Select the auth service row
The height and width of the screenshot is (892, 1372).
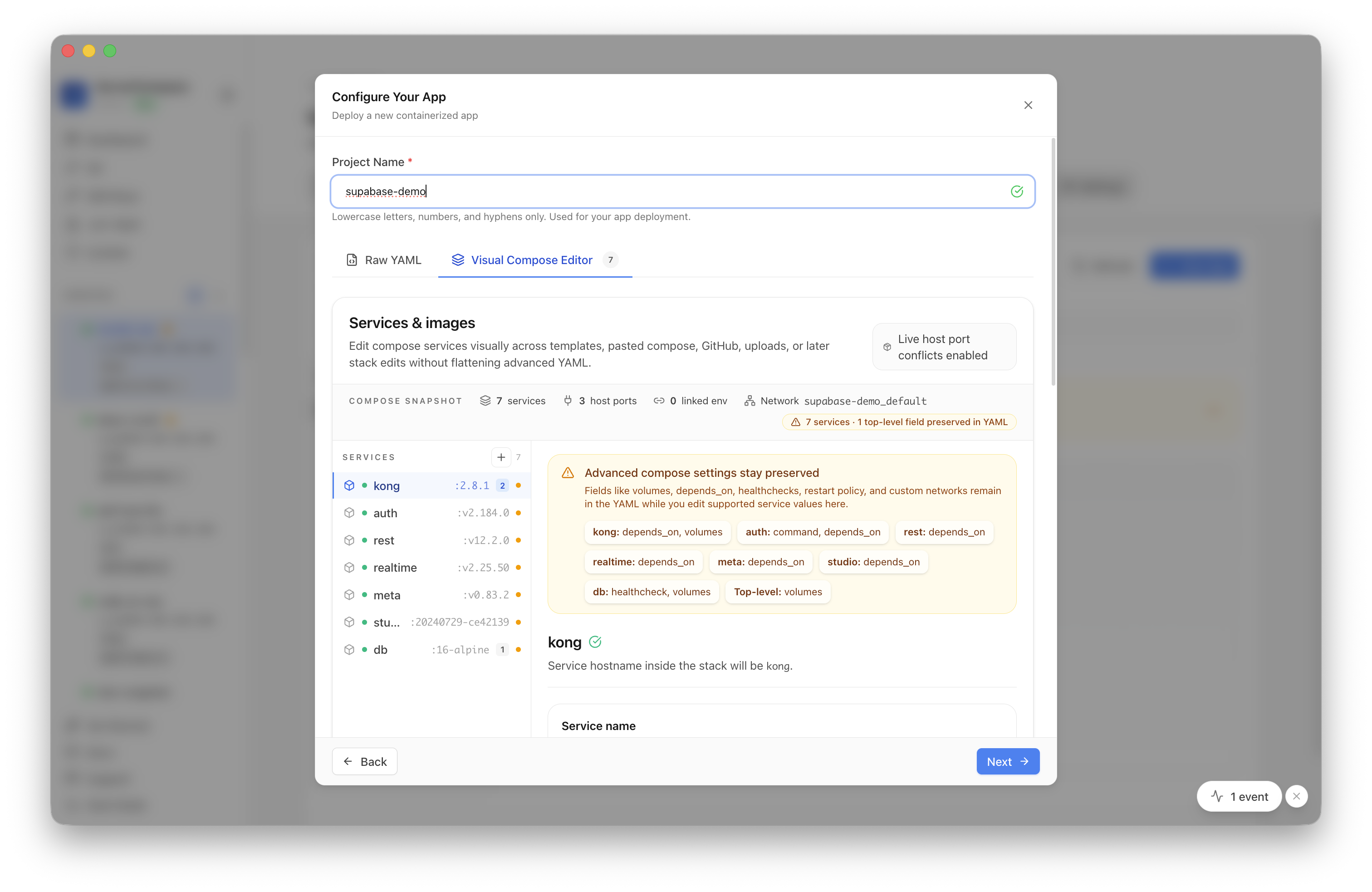pyautogui.click(x=432, y=513)
